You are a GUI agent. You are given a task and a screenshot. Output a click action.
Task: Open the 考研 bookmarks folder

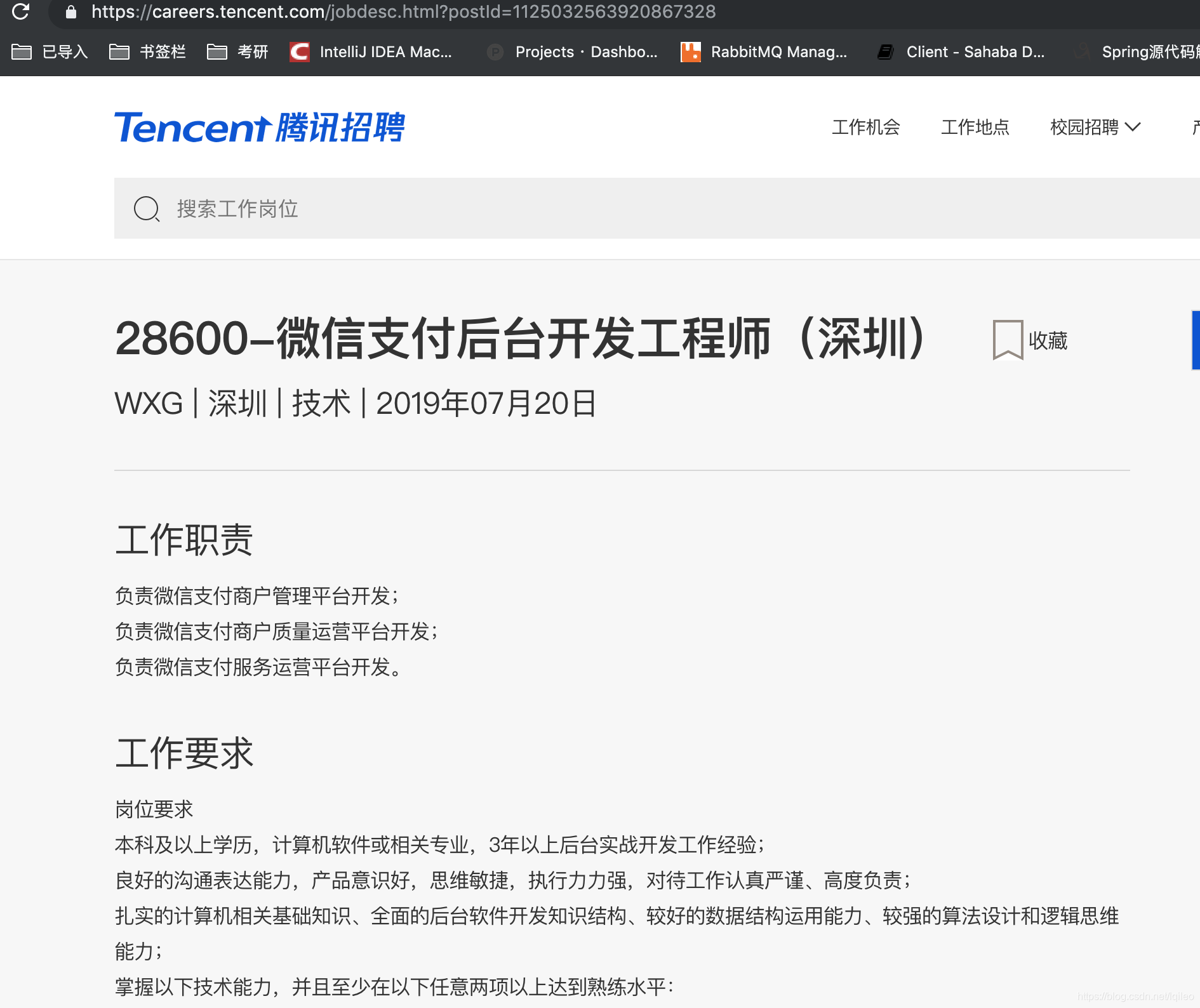coord(237,52)
